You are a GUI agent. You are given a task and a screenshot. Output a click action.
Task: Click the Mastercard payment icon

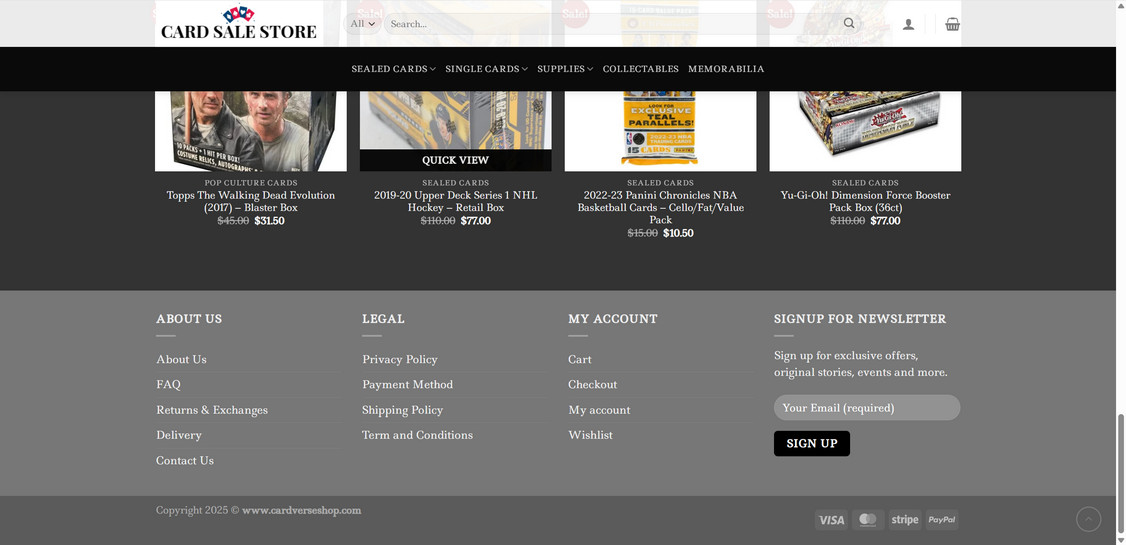(x=868, y=520)
